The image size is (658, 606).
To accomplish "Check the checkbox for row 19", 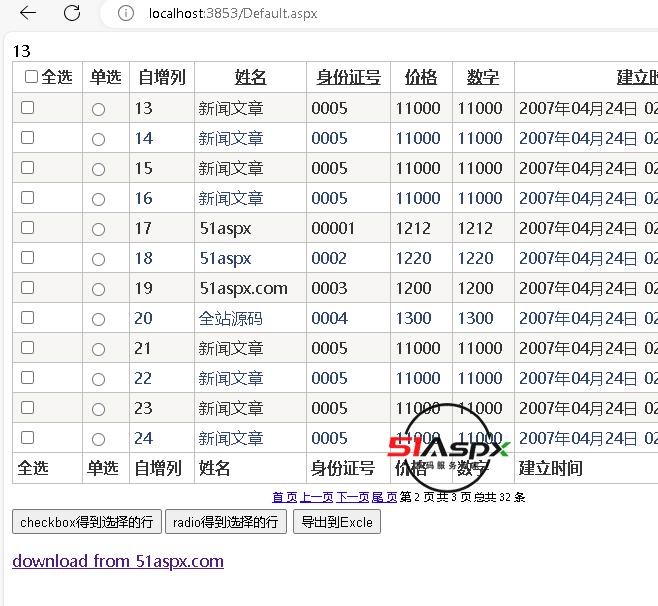I will (28, 287).
